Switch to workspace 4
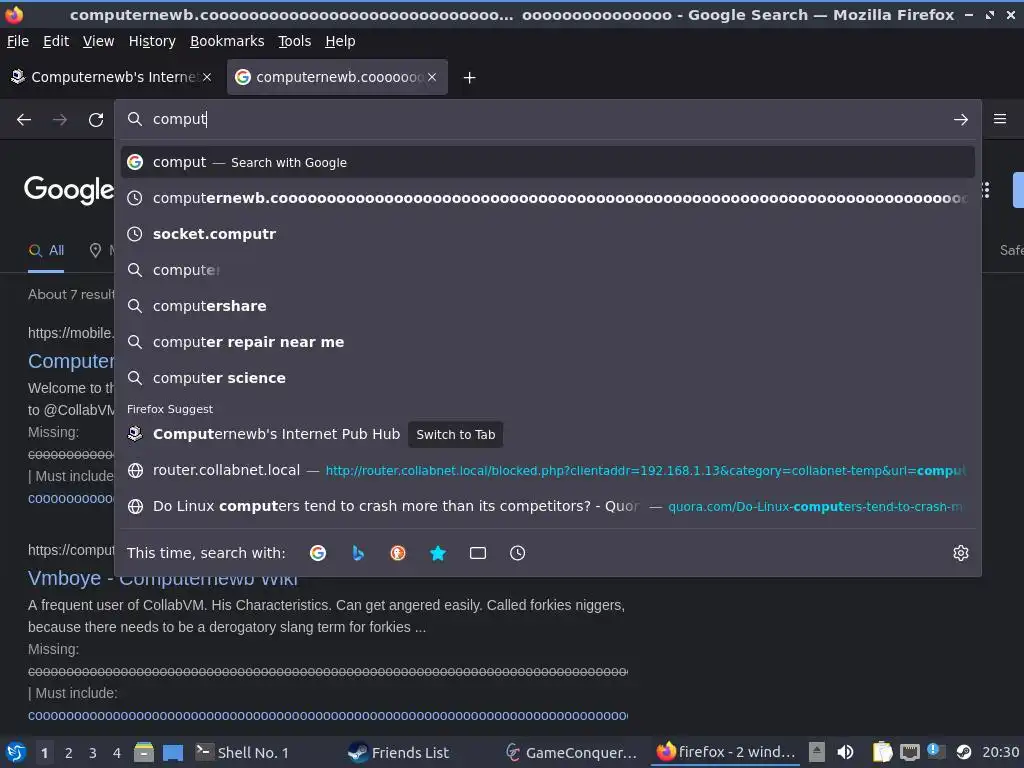The image size is (1024, 768). point(117,753)
